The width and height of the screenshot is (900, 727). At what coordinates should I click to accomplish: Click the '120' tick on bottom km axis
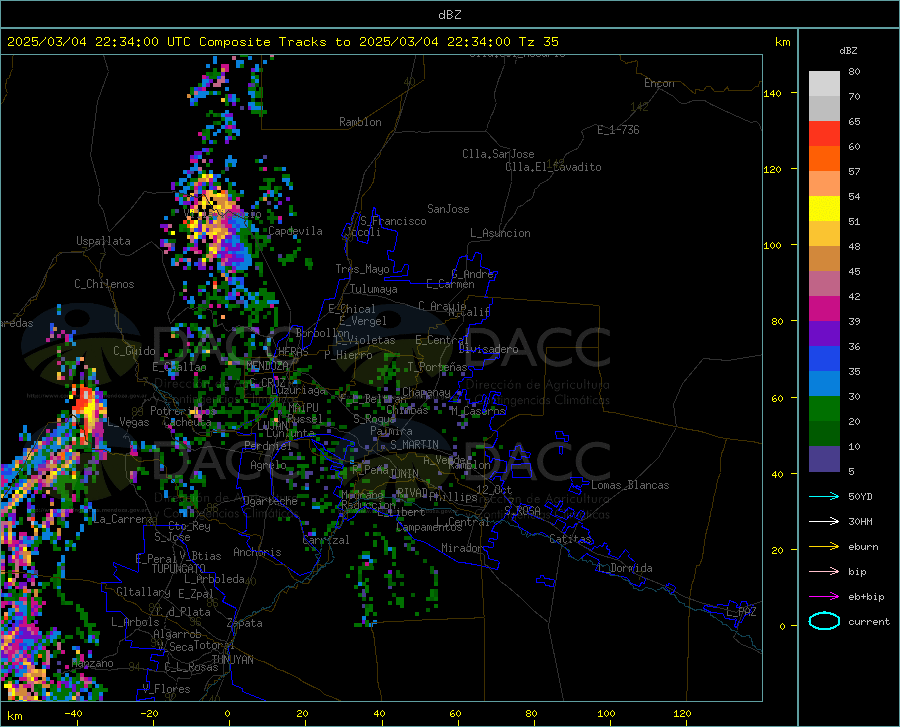pos(682,714)
